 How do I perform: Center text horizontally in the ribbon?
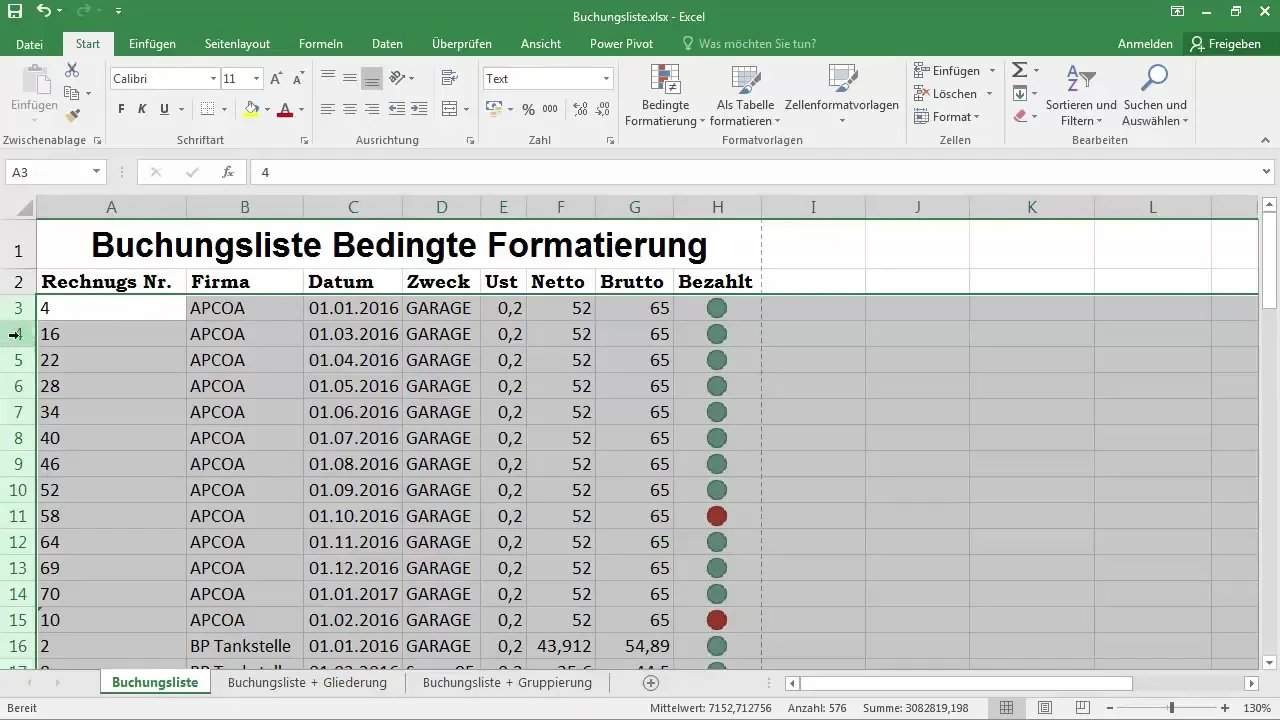(x=349, y=109)
